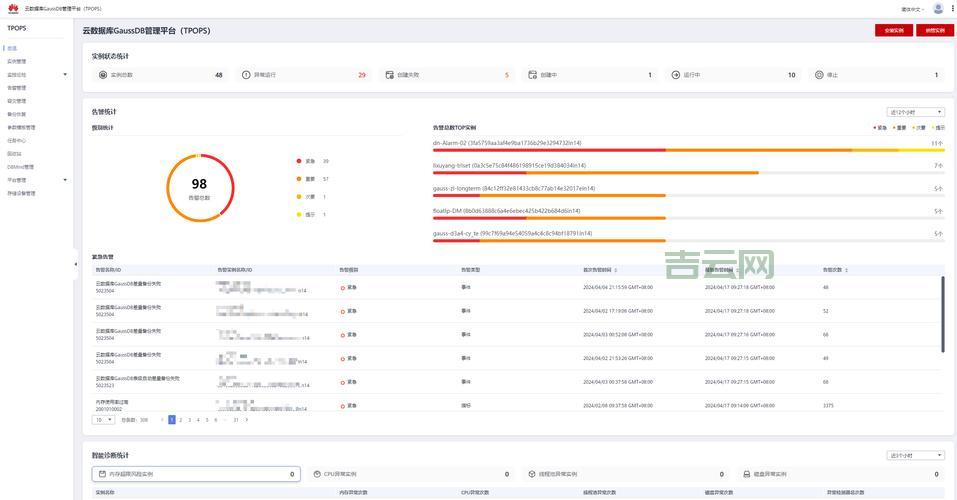Sort by 首次告警时间 column icon

pyautogui.click(x=616, y=270)
